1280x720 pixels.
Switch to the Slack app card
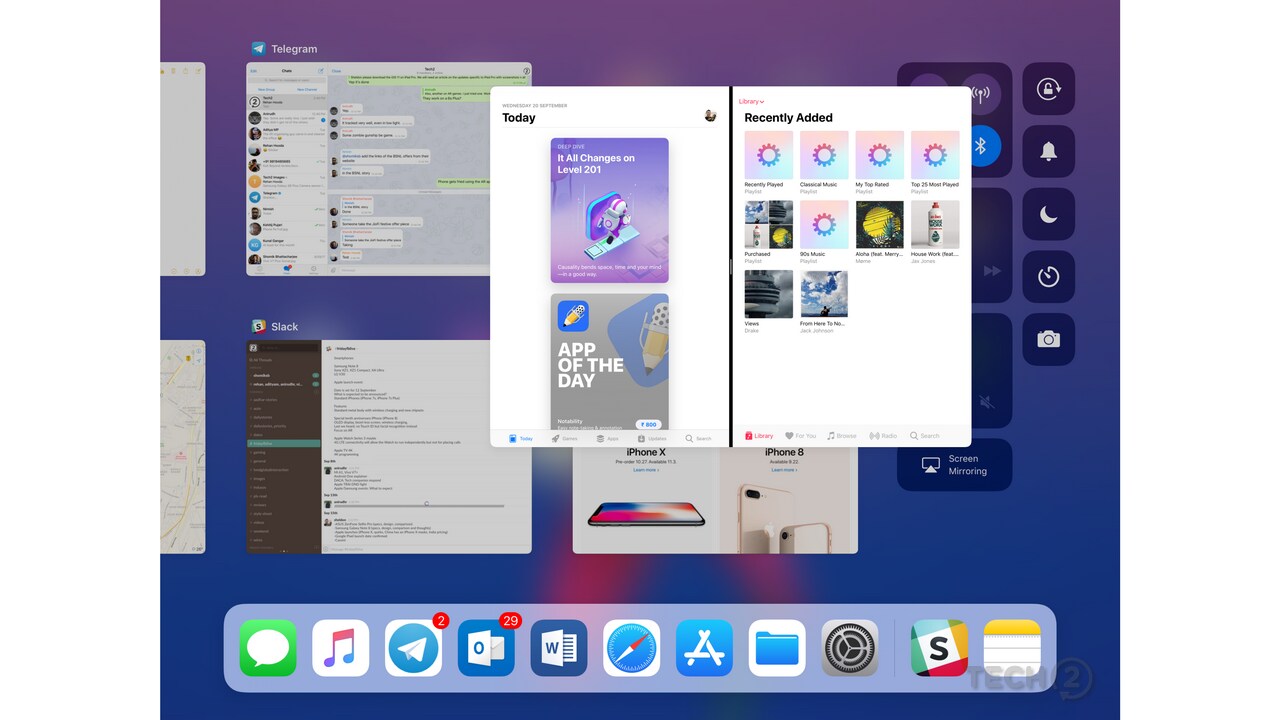tap(389, 447)
